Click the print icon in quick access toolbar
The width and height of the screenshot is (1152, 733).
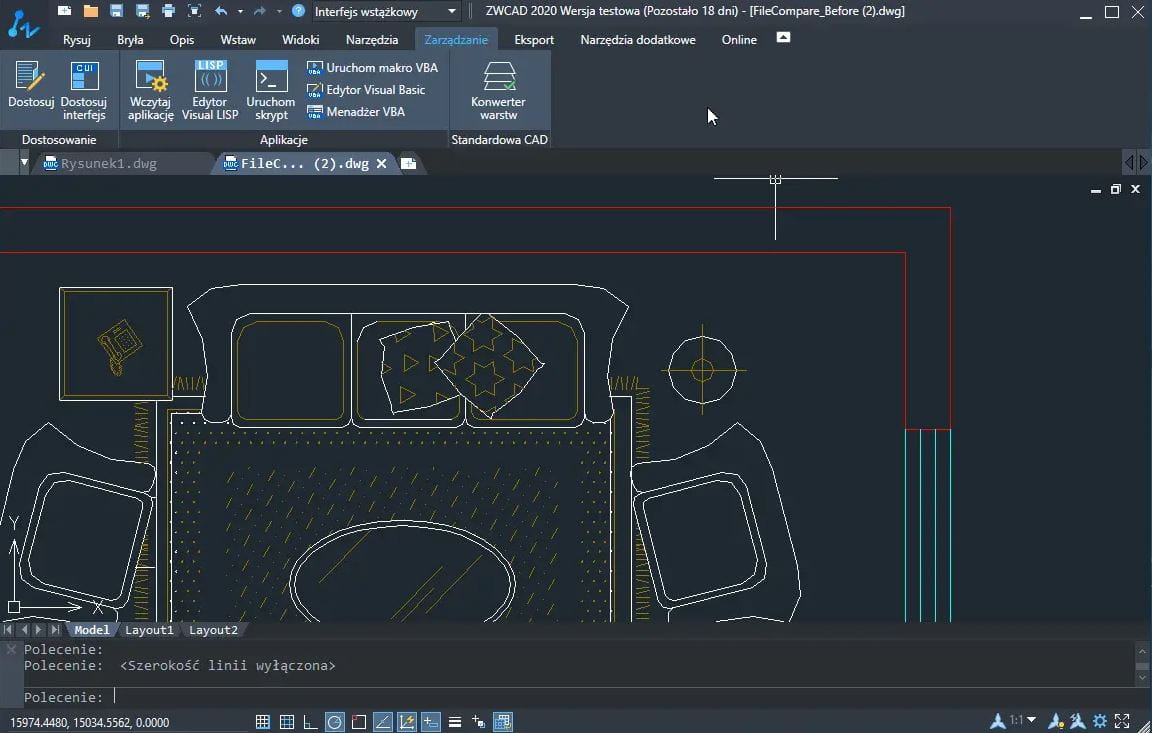[168, 12]
